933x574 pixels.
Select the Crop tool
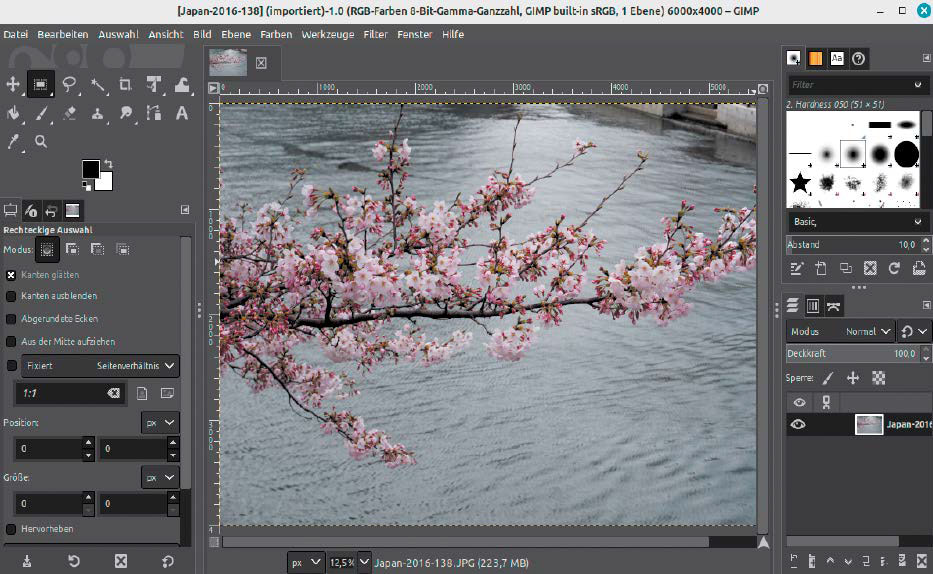[x=125, y=84]
